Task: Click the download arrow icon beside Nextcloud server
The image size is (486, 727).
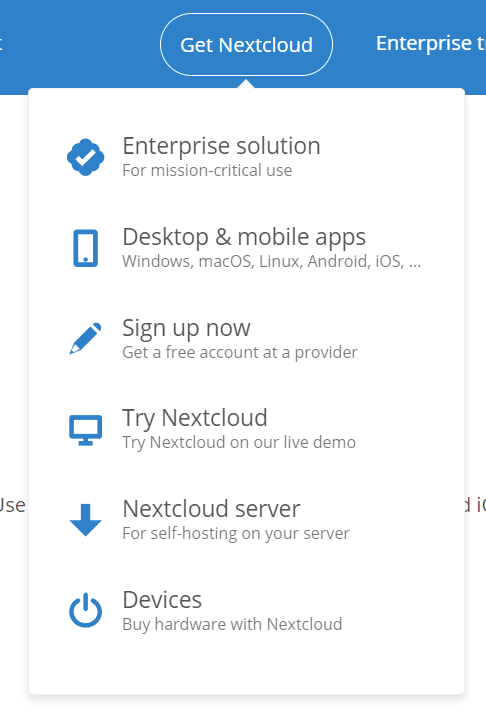Action: point(85,520)
